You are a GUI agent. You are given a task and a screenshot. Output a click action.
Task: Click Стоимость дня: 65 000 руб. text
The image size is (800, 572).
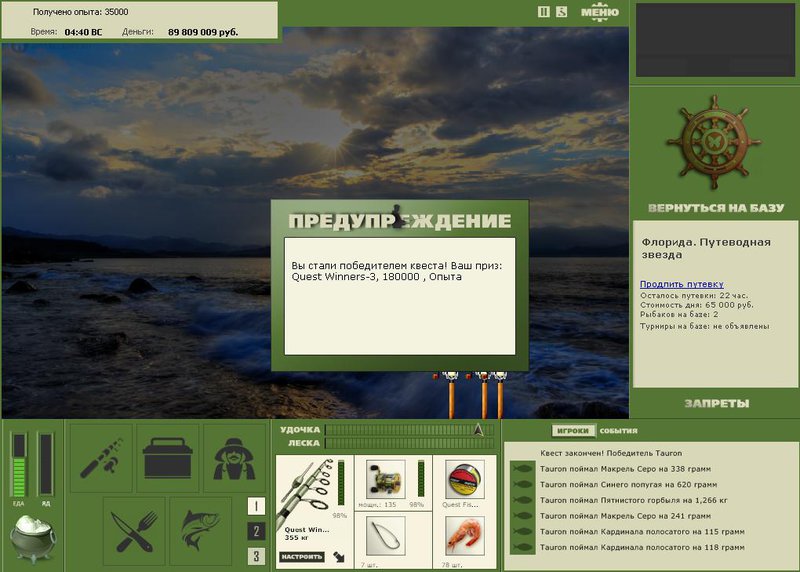point(696,305)
